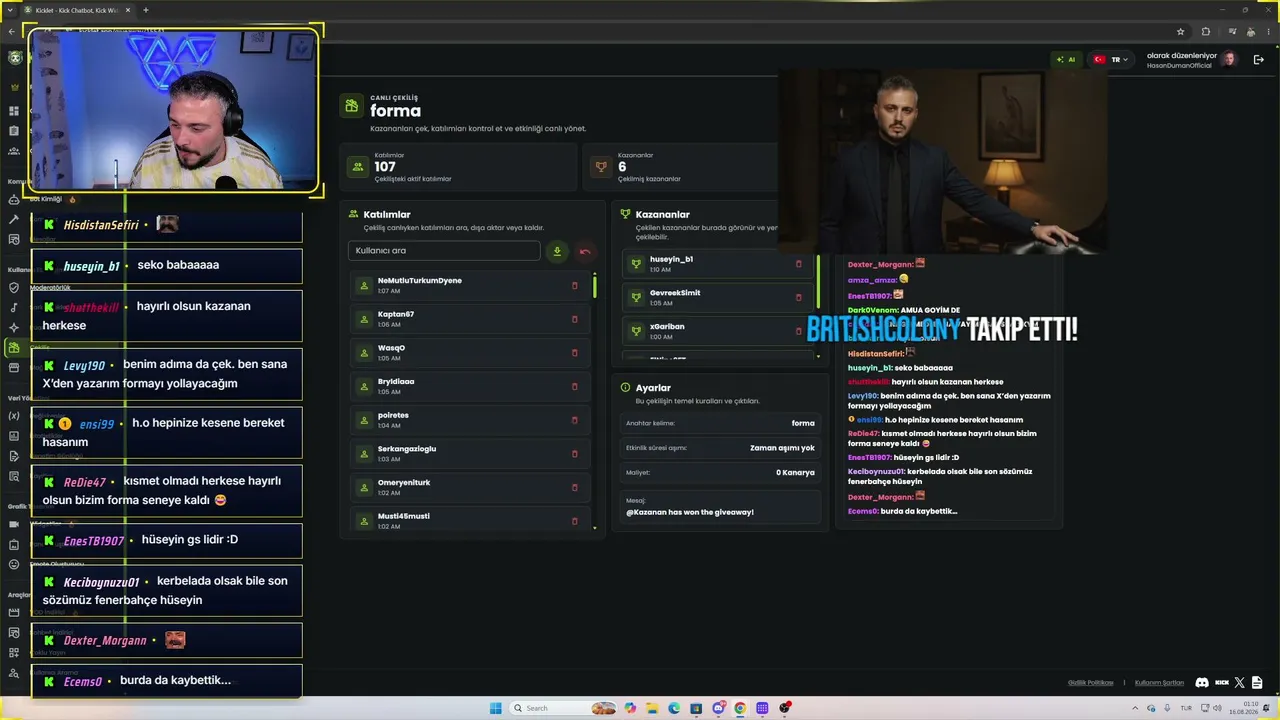Click the Kazananlar 6 stat card
This screenshot has height=720, width=1280.
click(x=680, y=167)
